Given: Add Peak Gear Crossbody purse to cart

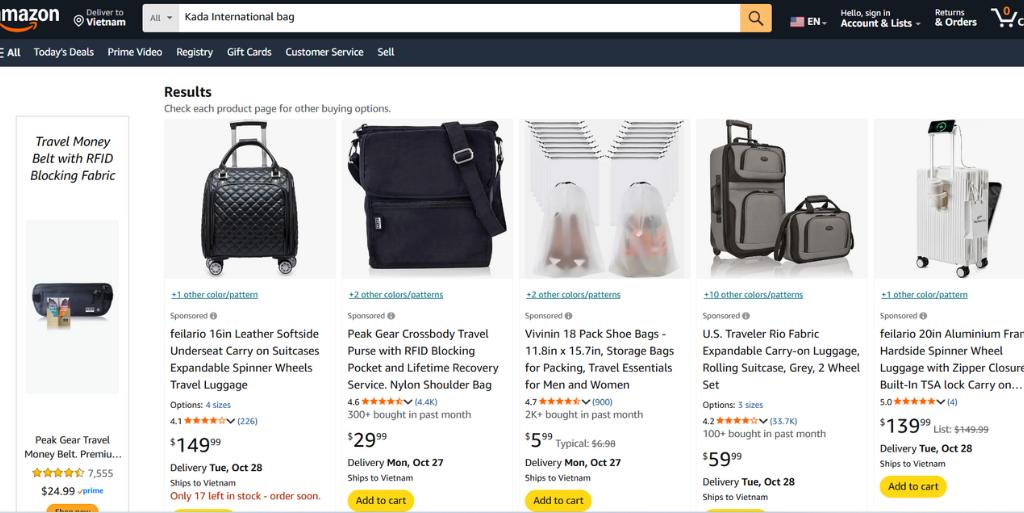Looking at the screenshot, I should pos(381,500).
